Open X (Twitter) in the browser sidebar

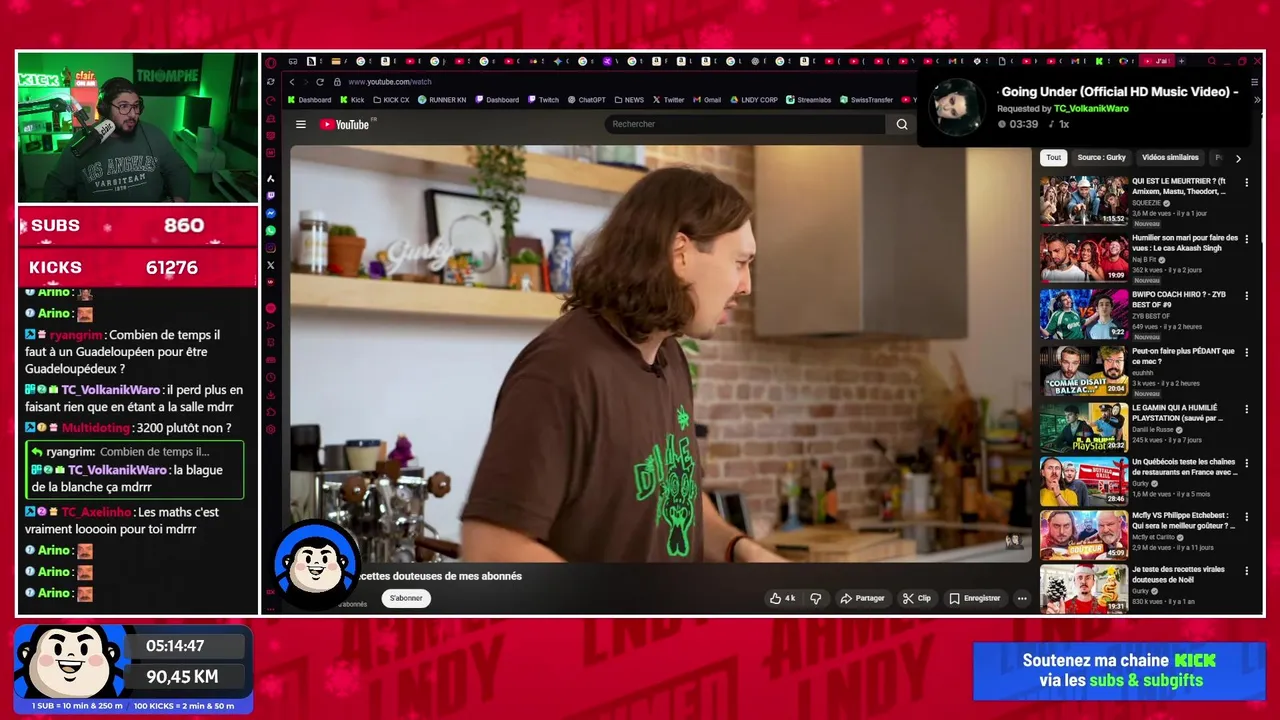pyautogui.click(x=271, y=265)
